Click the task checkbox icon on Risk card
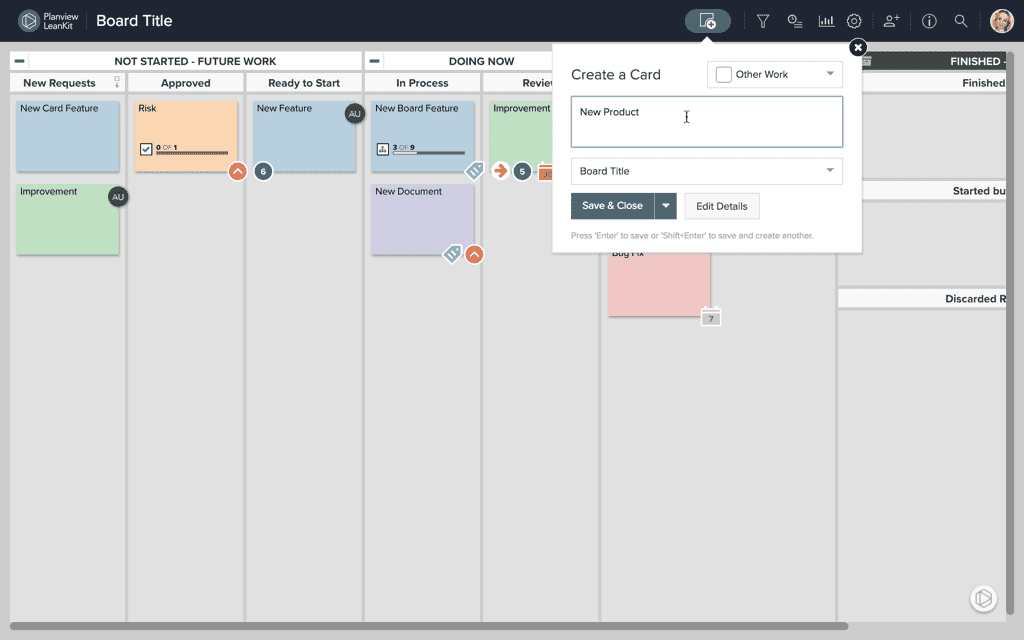This screenshot has width=1024, height=640. click(146, 149)
